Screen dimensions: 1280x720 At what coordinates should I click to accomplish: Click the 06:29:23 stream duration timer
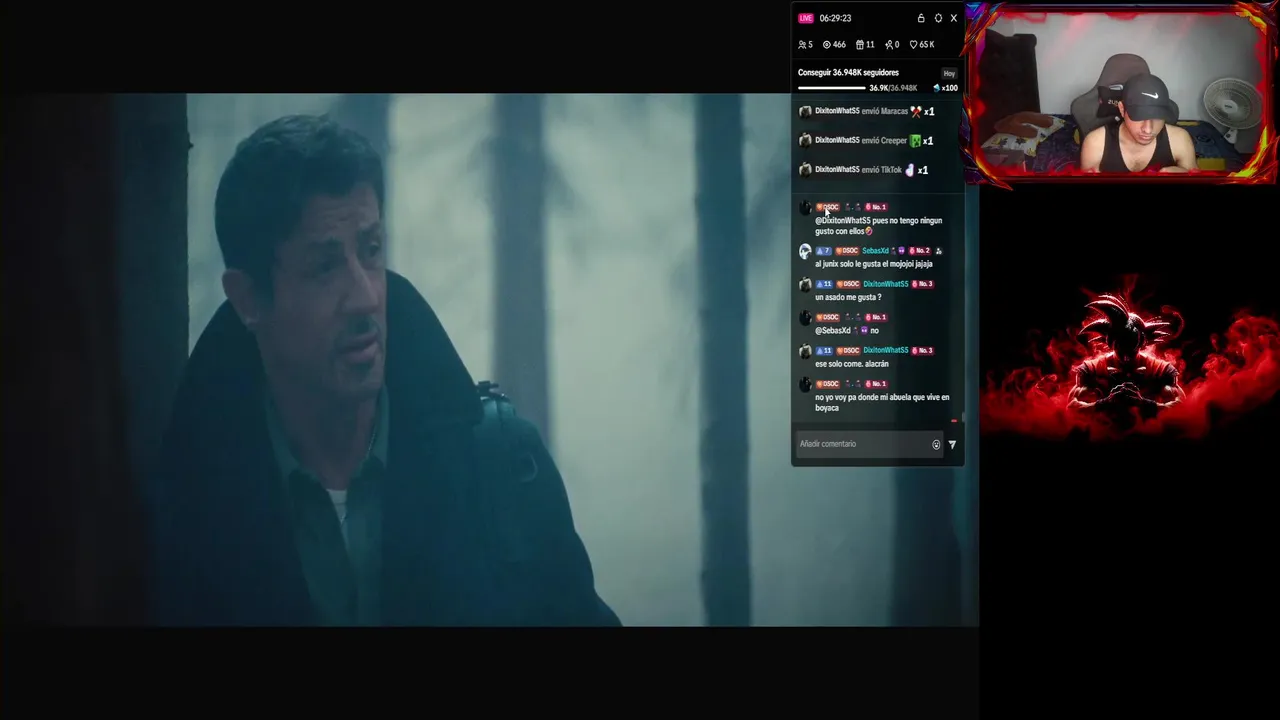click(835, 18)
